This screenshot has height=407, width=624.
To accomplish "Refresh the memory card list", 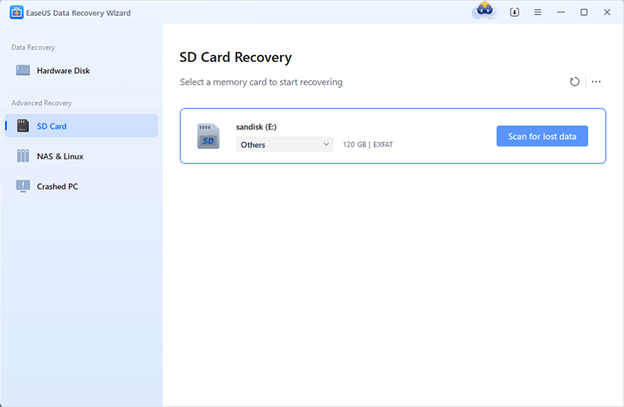I will pyautogui.click(x=574, y=82).
